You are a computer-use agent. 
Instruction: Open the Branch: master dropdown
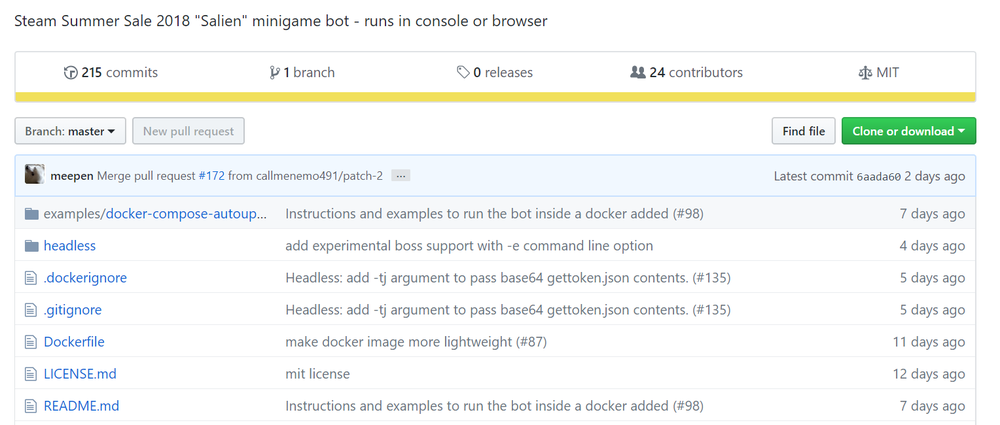tap(70, 131)
